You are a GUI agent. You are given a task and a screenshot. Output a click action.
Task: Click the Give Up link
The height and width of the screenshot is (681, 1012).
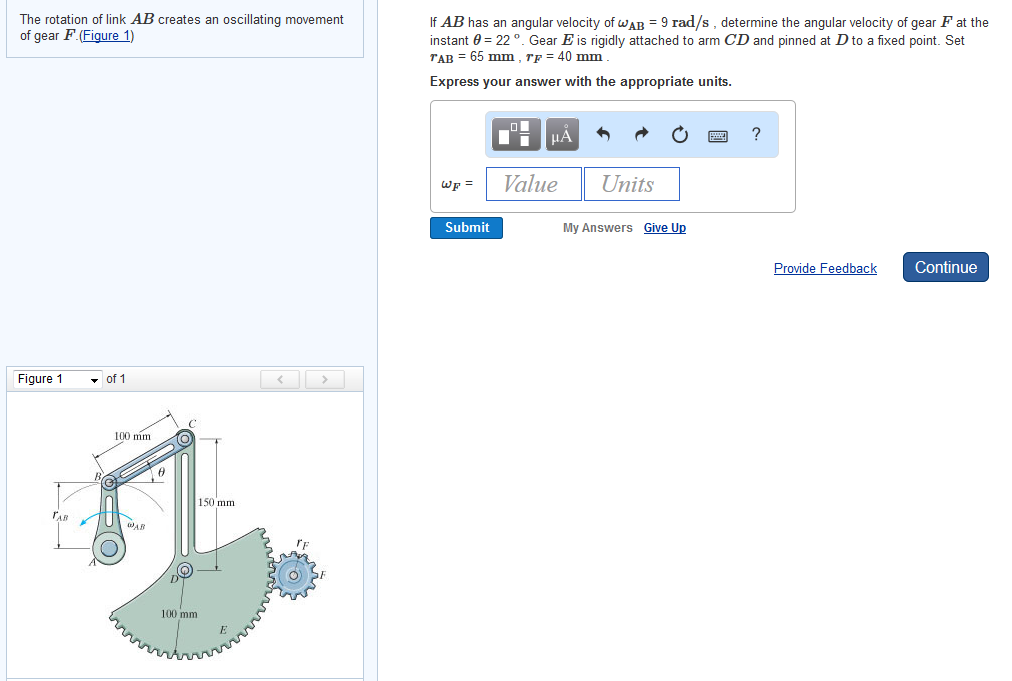click(x=664, y=227)
